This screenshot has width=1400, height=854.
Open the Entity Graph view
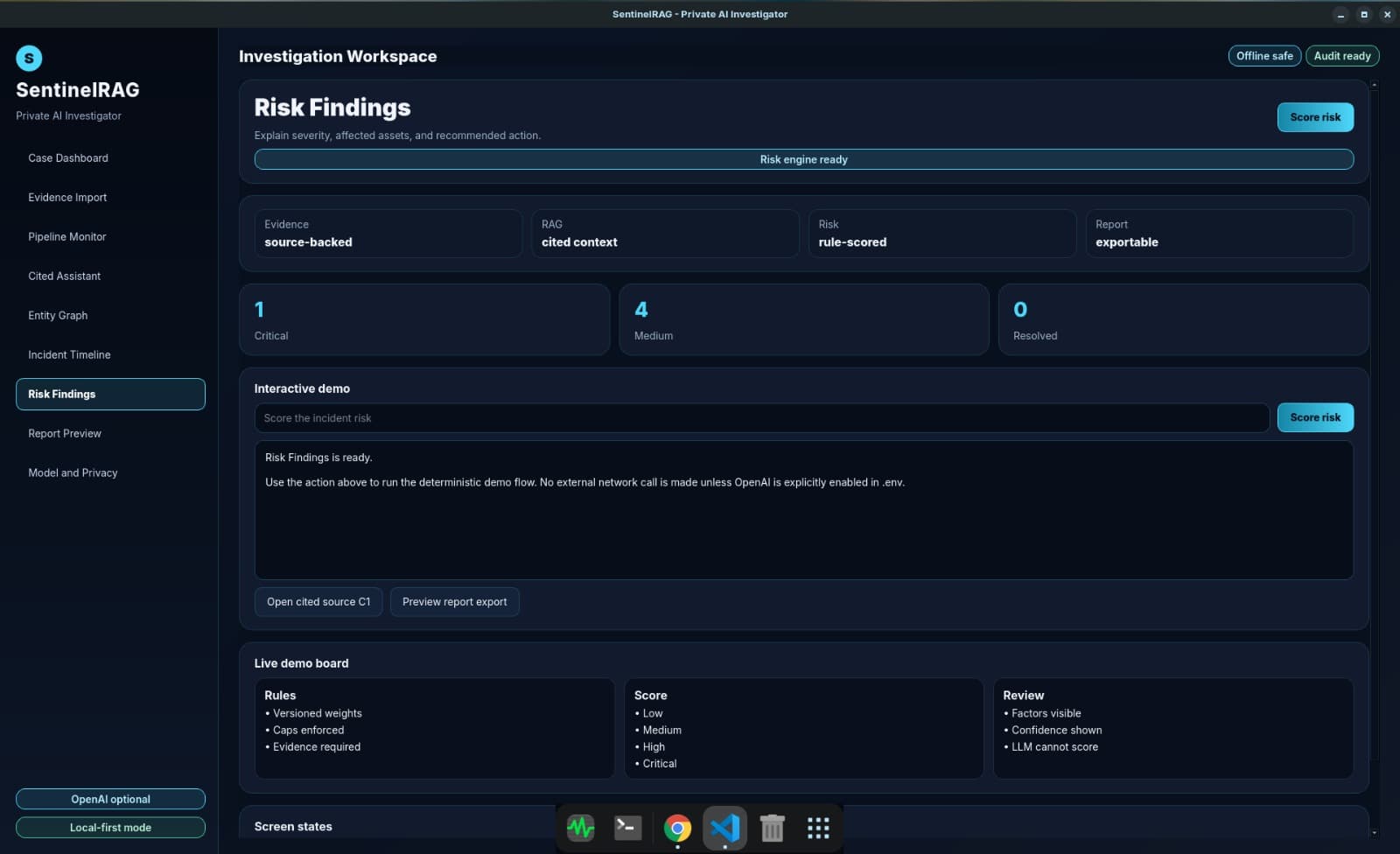(x=110, y=316)
